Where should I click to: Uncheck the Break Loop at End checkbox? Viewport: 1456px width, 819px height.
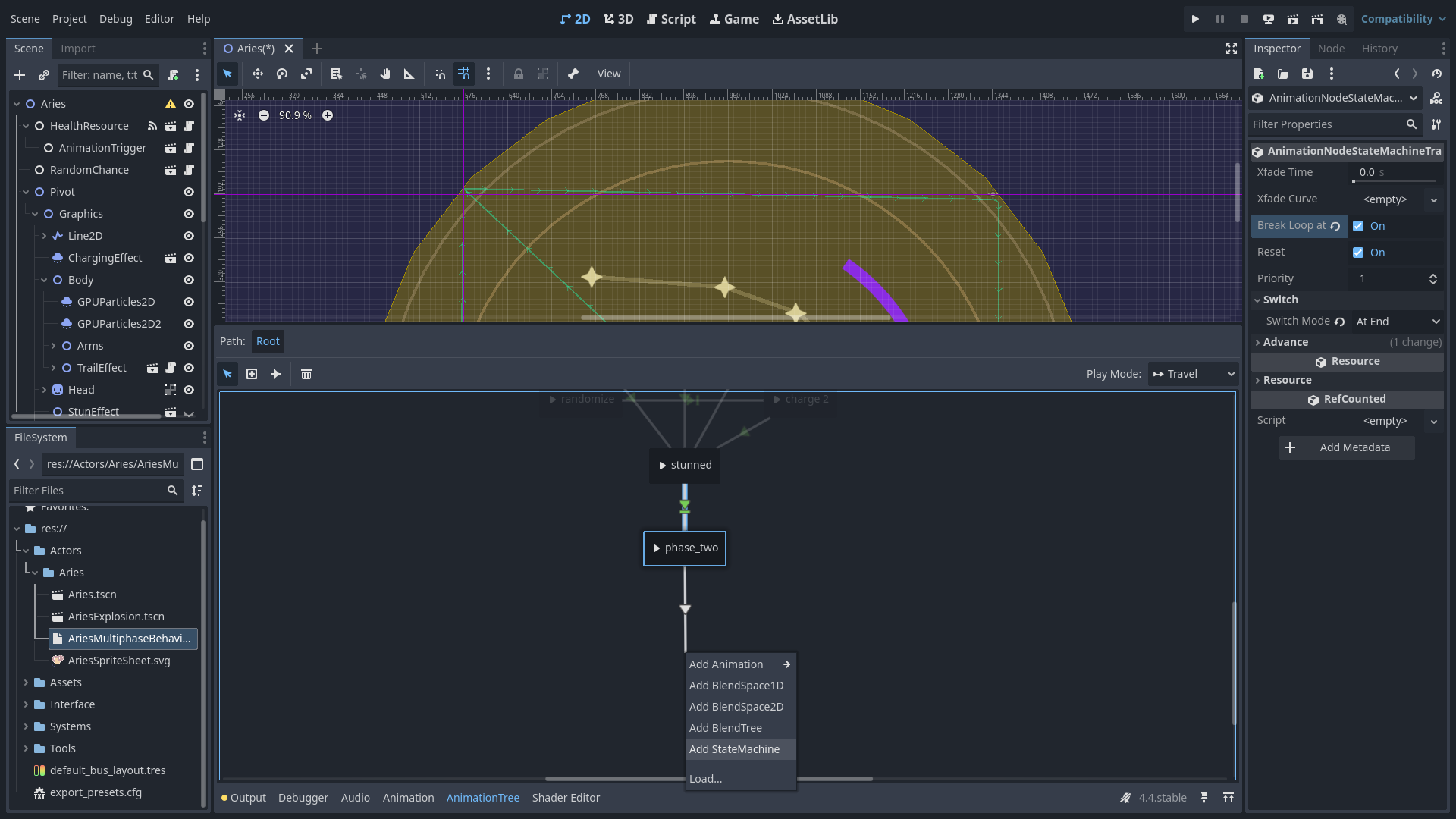(1358, 226)
